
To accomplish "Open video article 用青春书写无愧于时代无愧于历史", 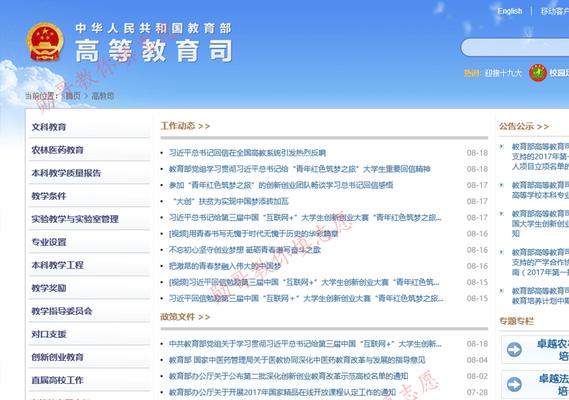I will click(x=254, y=234).
